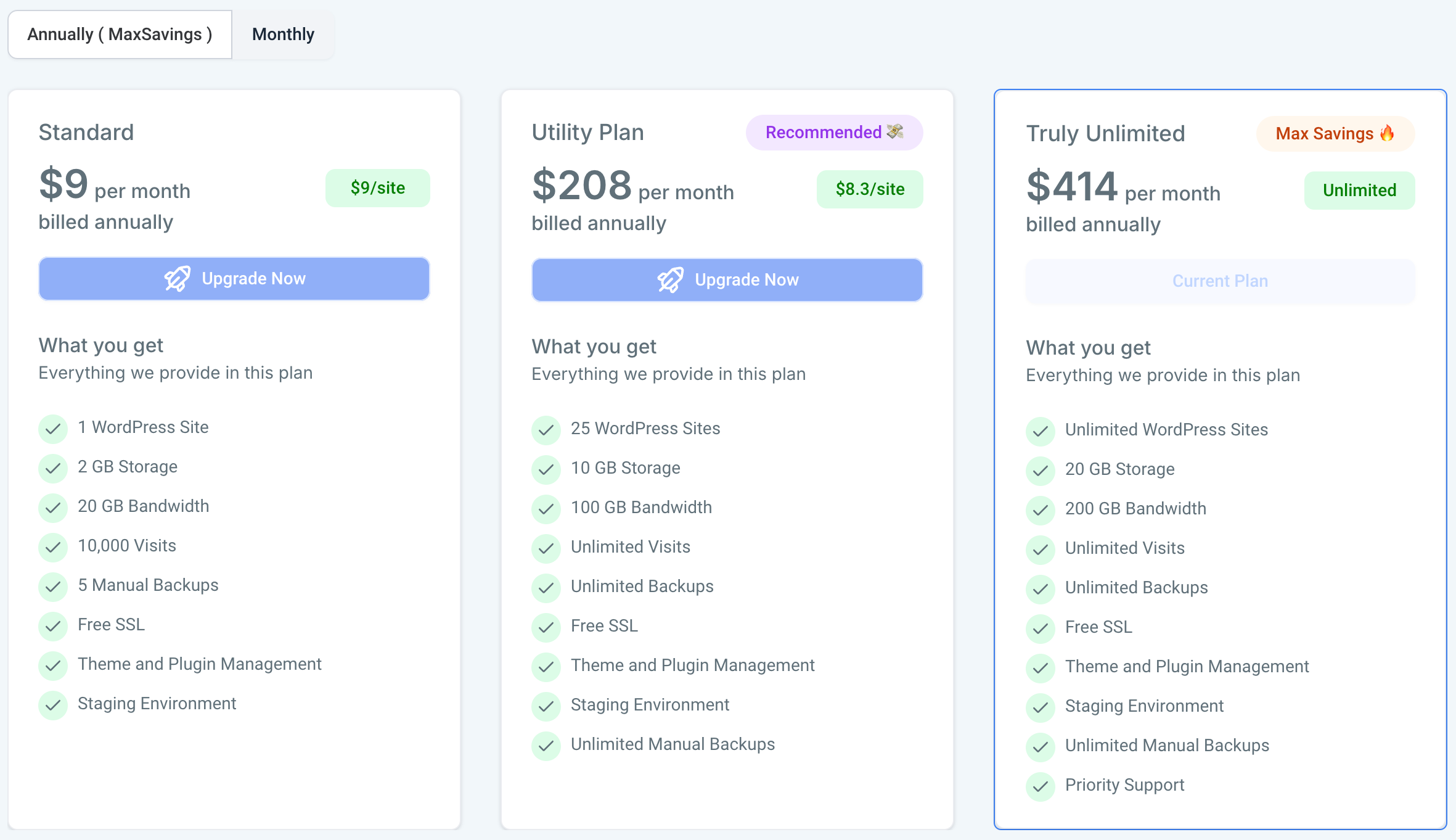Click the Current Plan button
Screen dimensions: 1456x840
(1219, 281)
